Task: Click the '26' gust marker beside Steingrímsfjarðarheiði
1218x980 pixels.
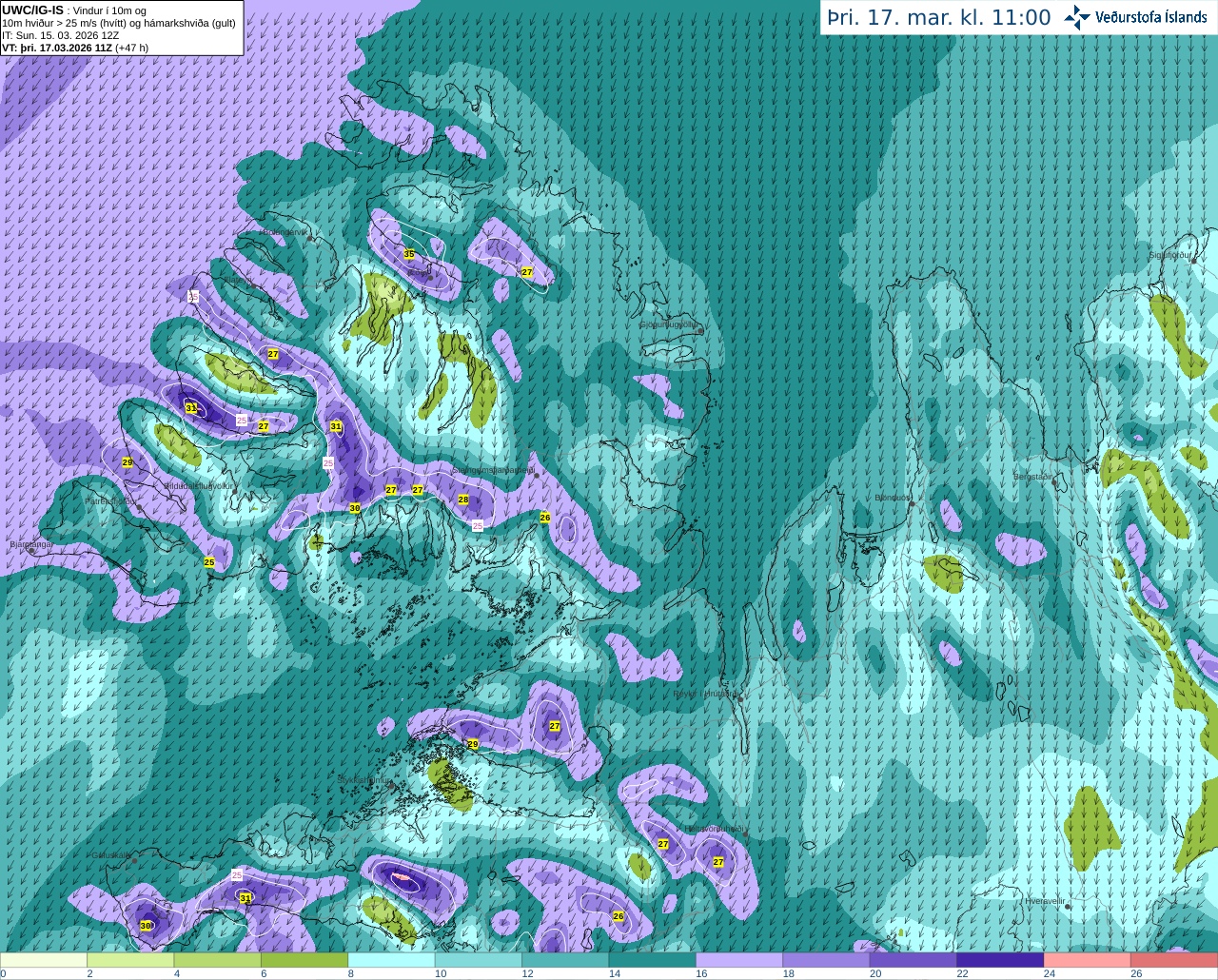Action: tap(545, 518)
